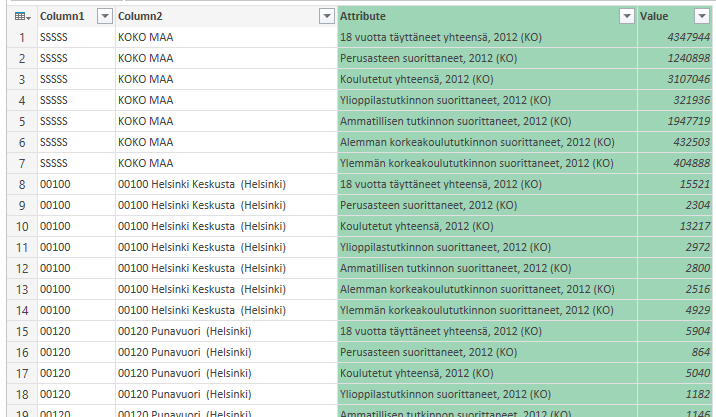Open the Value column filter dropdown
This screenshot has height=417, width=716.
[703, 17]
